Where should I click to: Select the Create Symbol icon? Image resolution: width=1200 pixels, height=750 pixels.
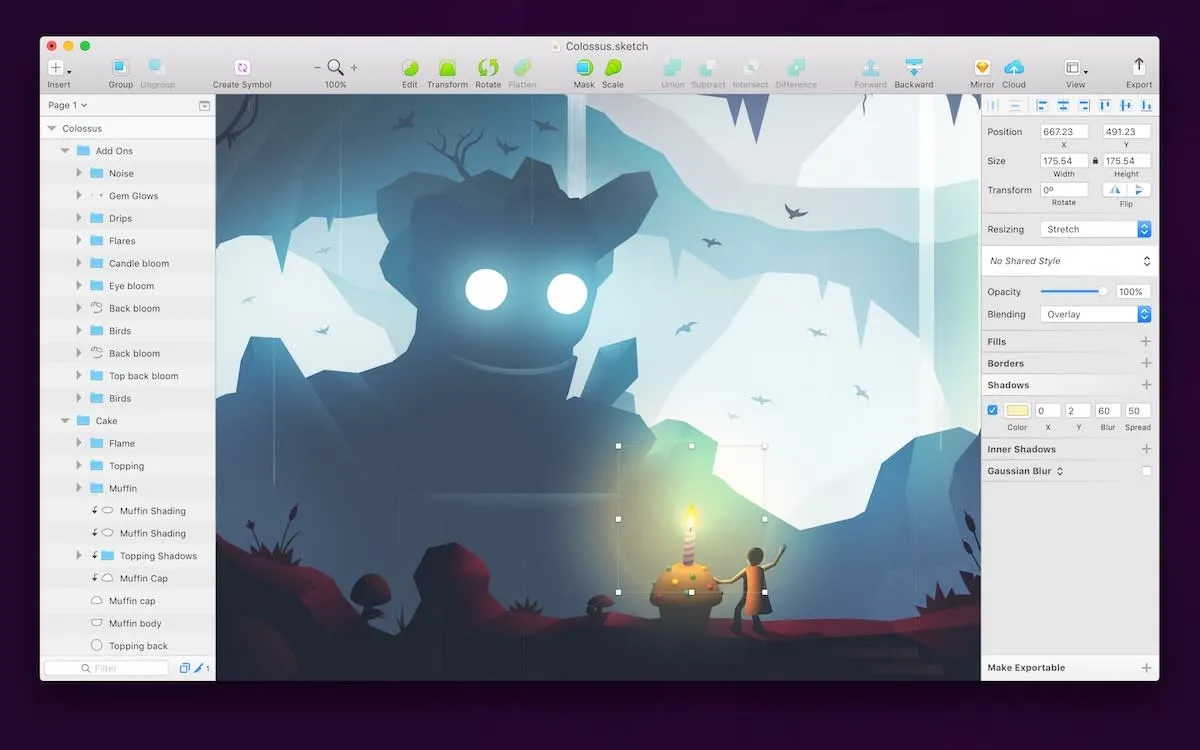coord(242,68)
